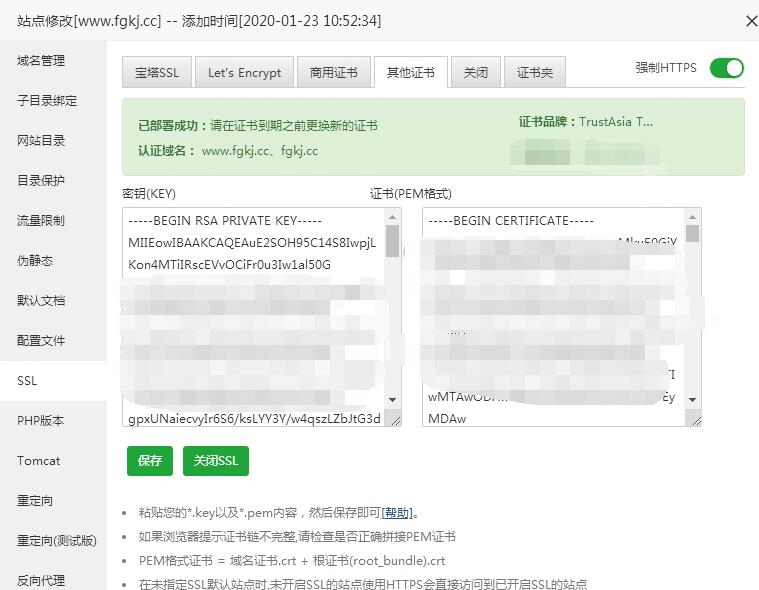Open the 配置文件 sidebar item
Viewport: 759px width, 590px height.
coord(41,341)
